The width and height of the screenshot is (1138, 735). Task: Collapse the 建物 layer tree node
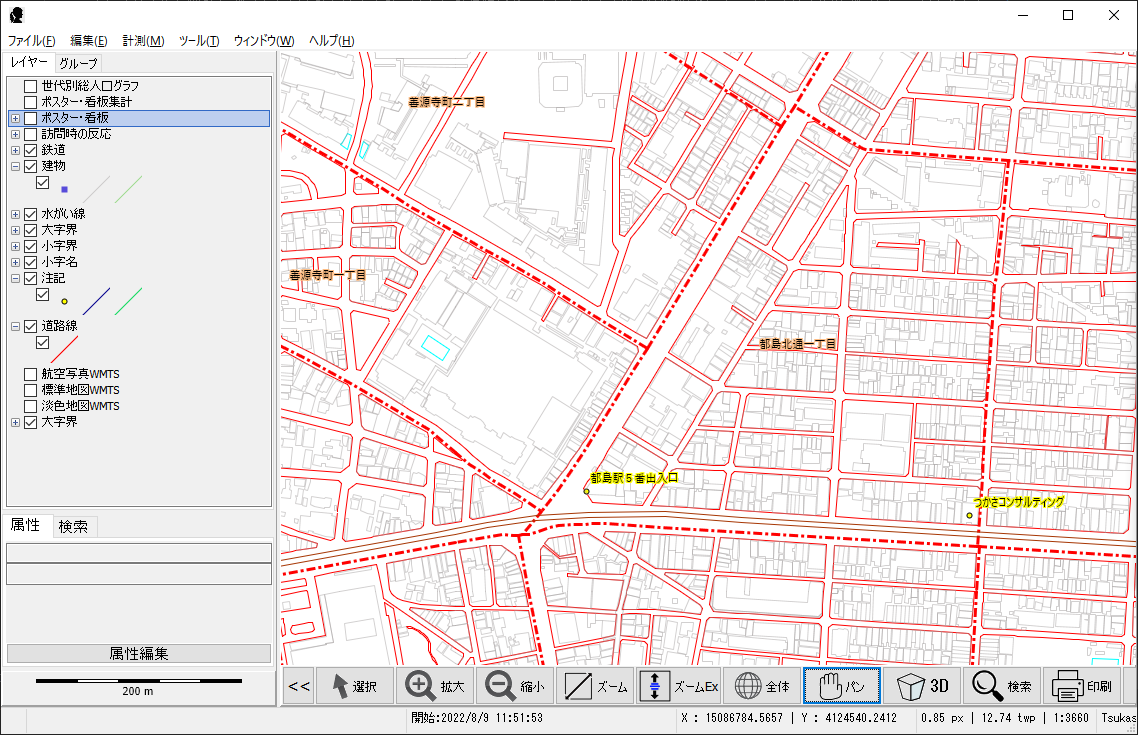click(16, 166)
